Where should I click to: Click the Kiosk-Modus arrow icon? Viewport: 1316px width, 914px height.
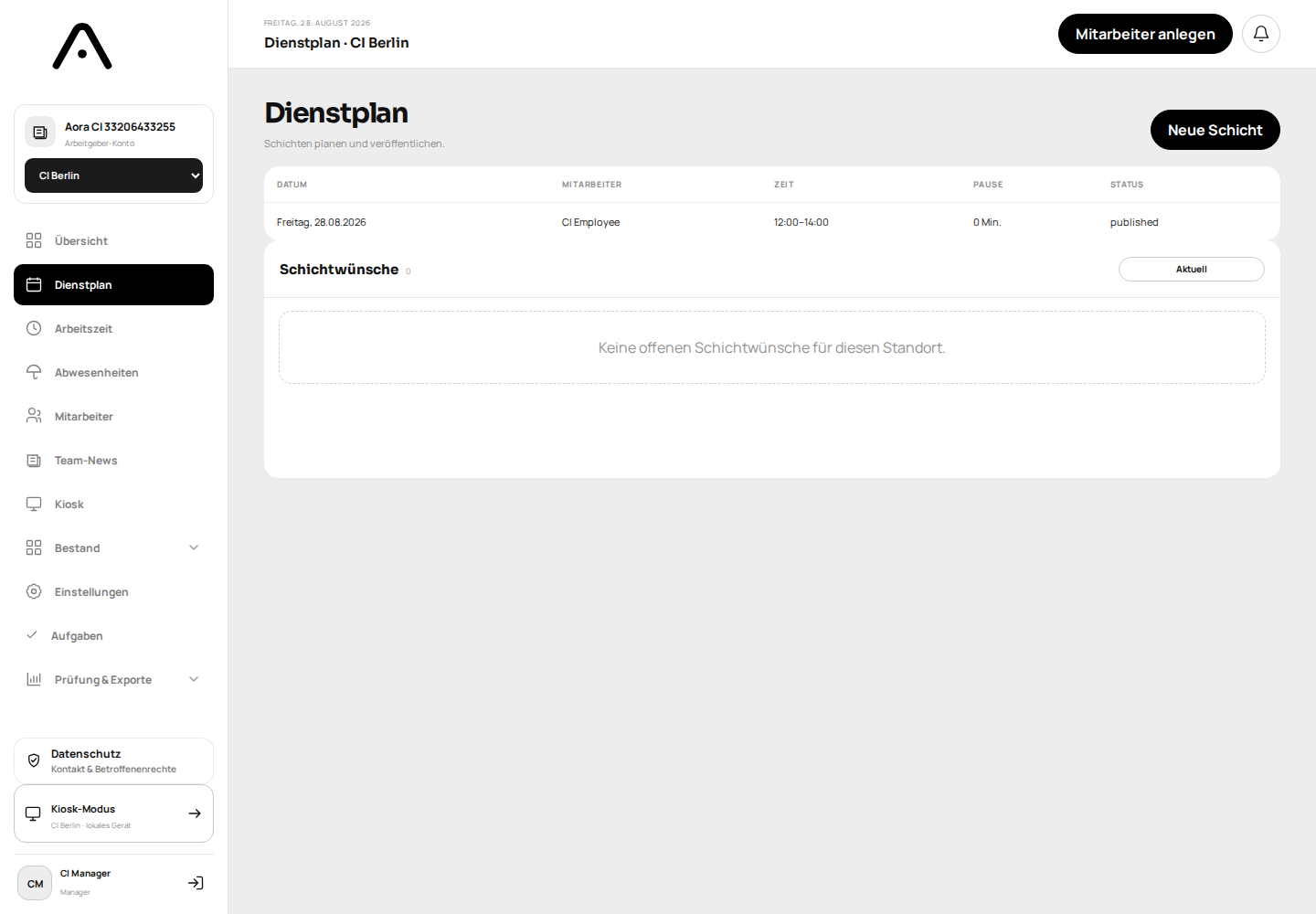point(195,813)
